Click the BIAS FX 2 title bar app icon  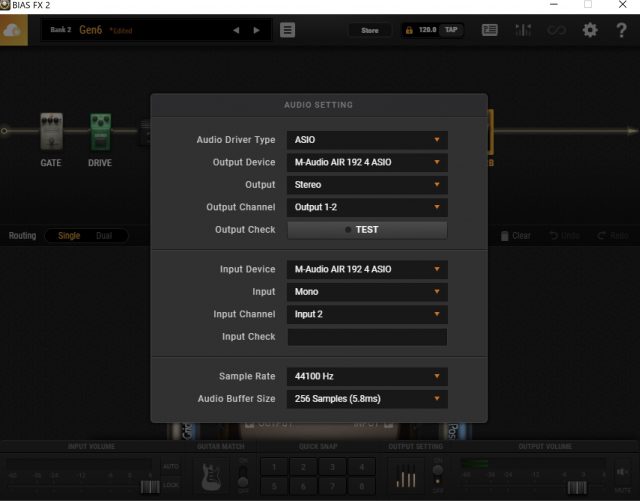point(5,5)
